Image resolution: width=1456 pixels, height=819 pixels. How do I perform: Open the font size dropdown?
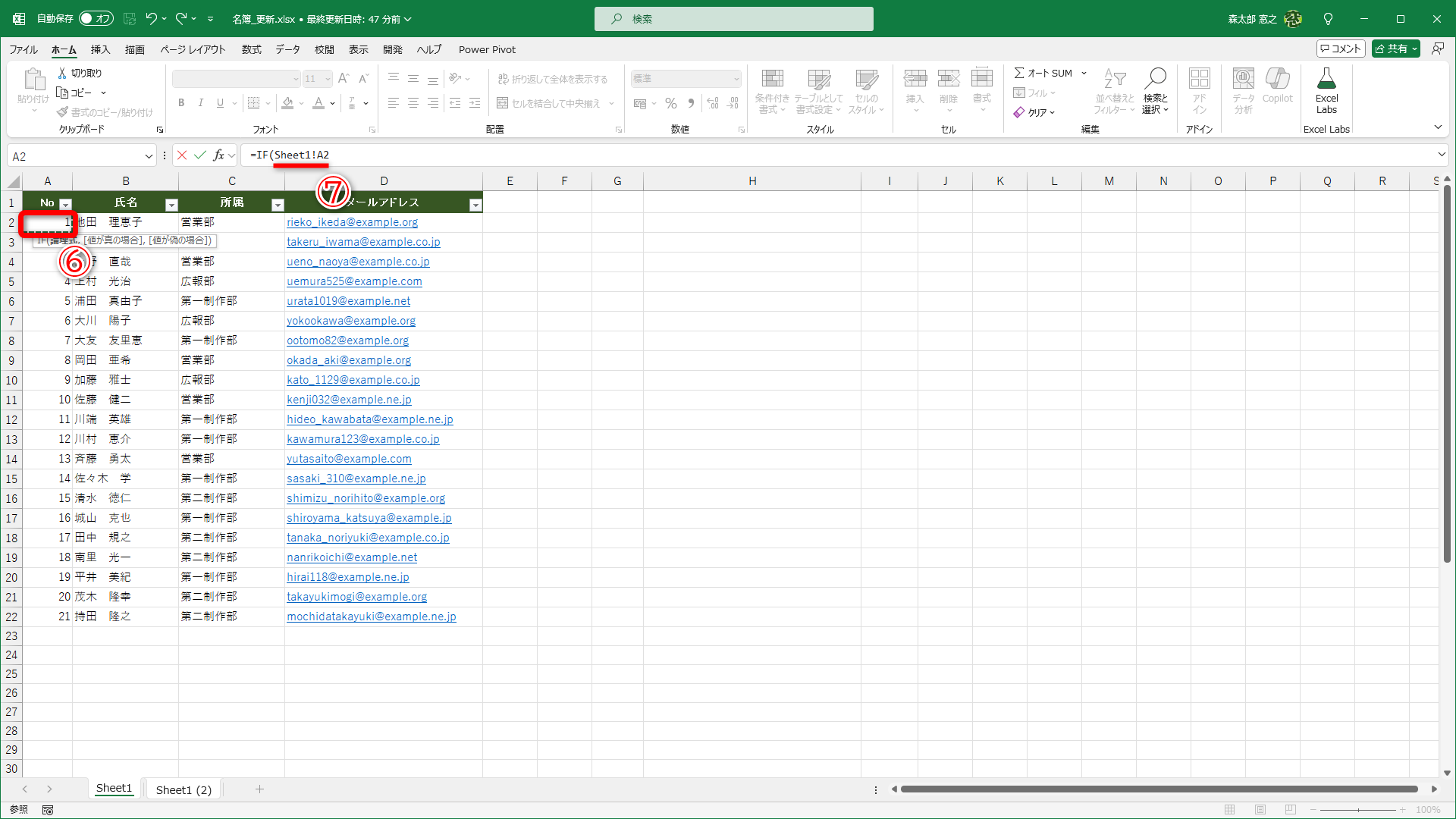pyautogui.click(x=328, y=78)
